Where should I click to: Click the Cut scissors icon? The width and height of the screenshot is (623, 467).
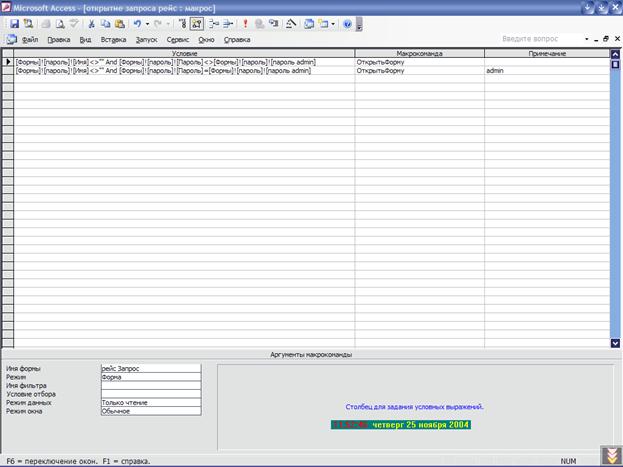coord(91,23)
